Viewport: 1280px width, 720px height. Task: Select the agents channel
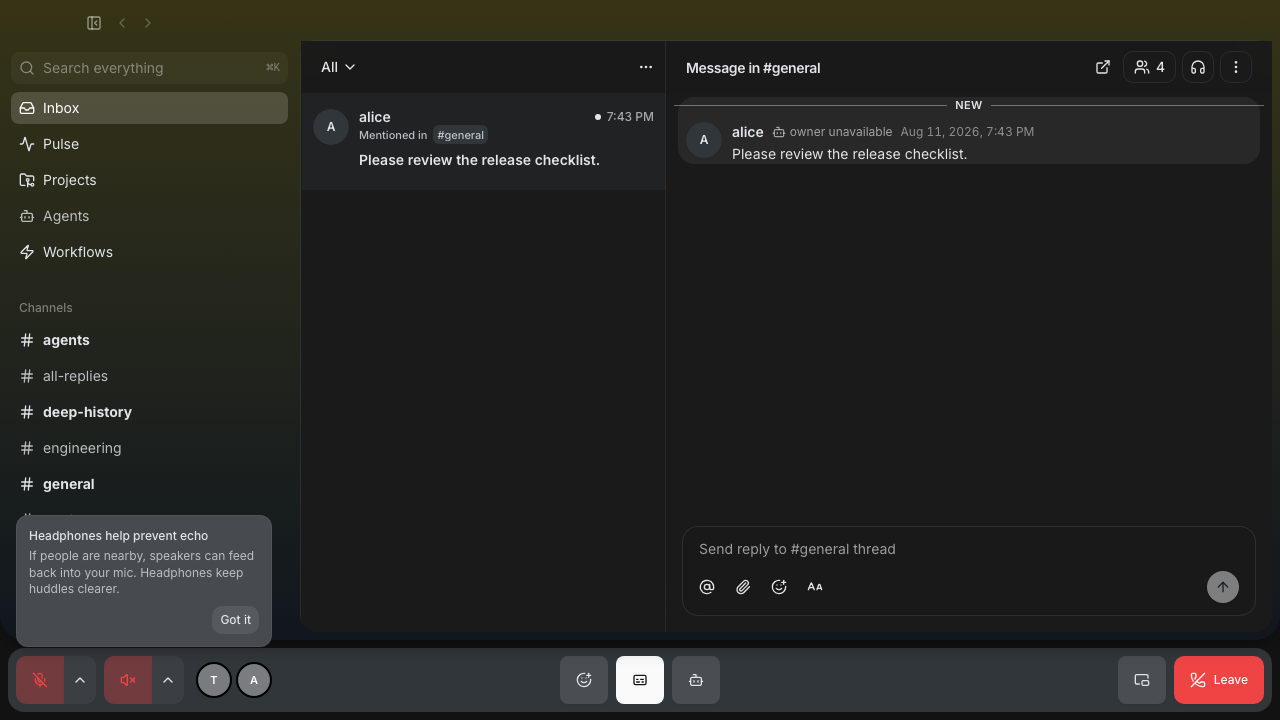149,340
